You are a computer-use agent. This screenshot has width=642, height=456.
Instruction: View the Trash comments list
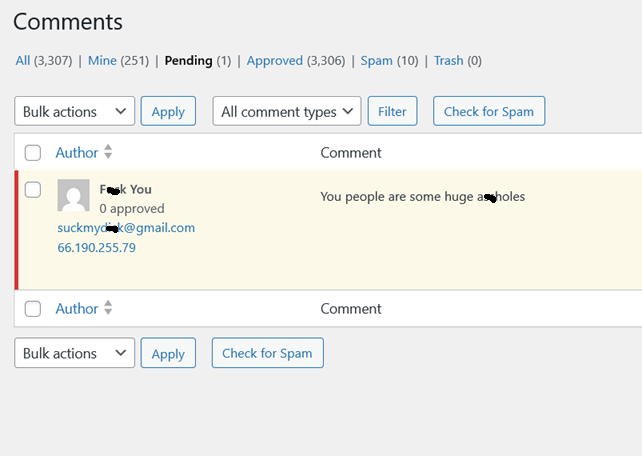tap(448, 61)
